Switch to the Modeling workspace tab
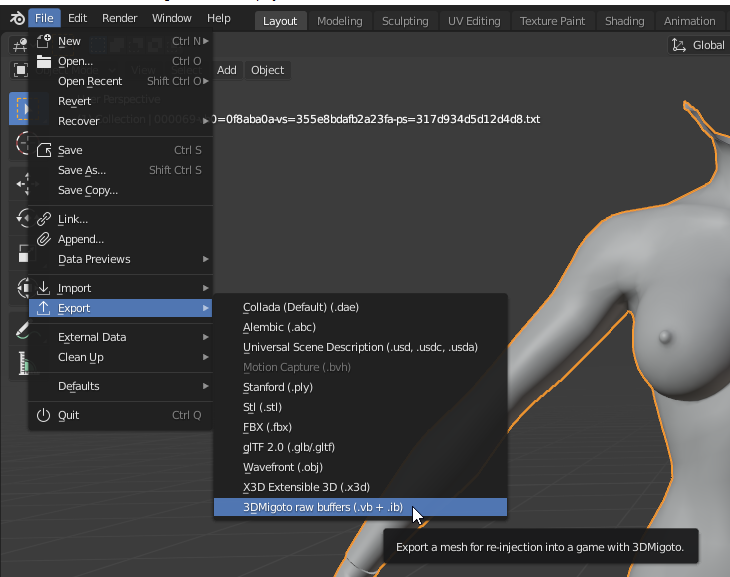The width and height of the screenshot is (730, 577). point(339,21)
